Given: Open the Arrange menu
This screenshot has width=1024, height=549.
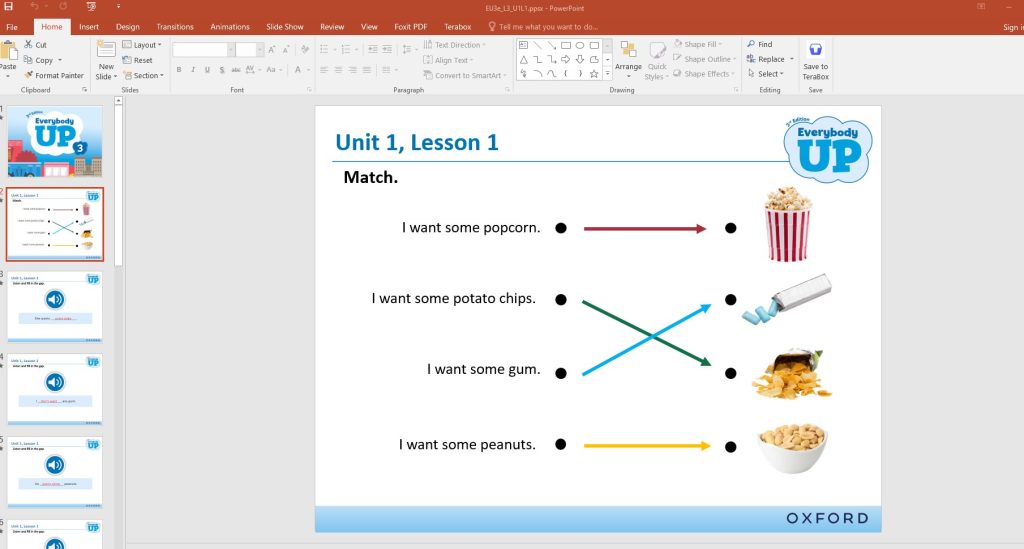Looking at the screenshot, I should pyautogui.click(x=628, y=59).
